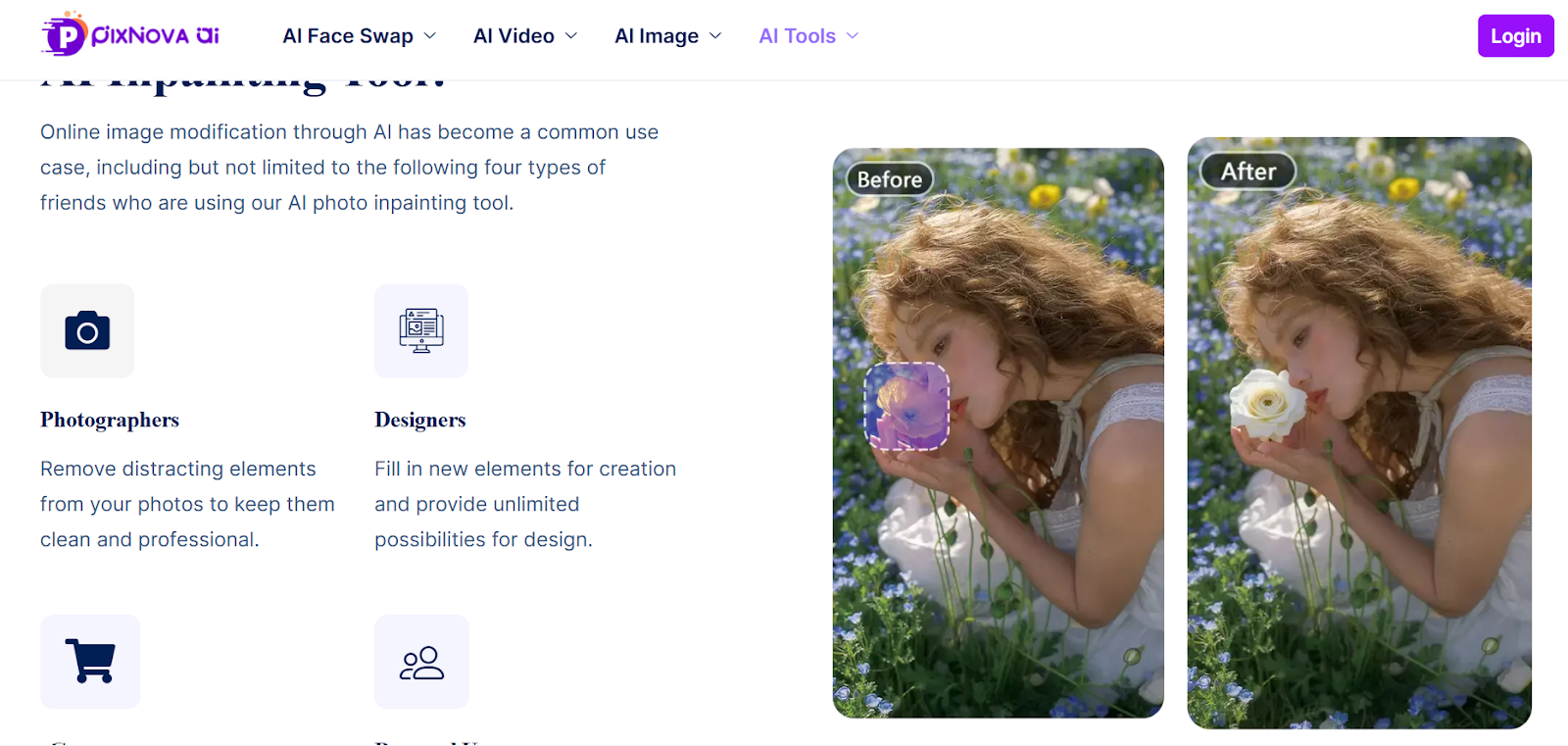This screenshot has width=1568, height=746.
Task: Click the Before label badge
Action: coord(889,179)
